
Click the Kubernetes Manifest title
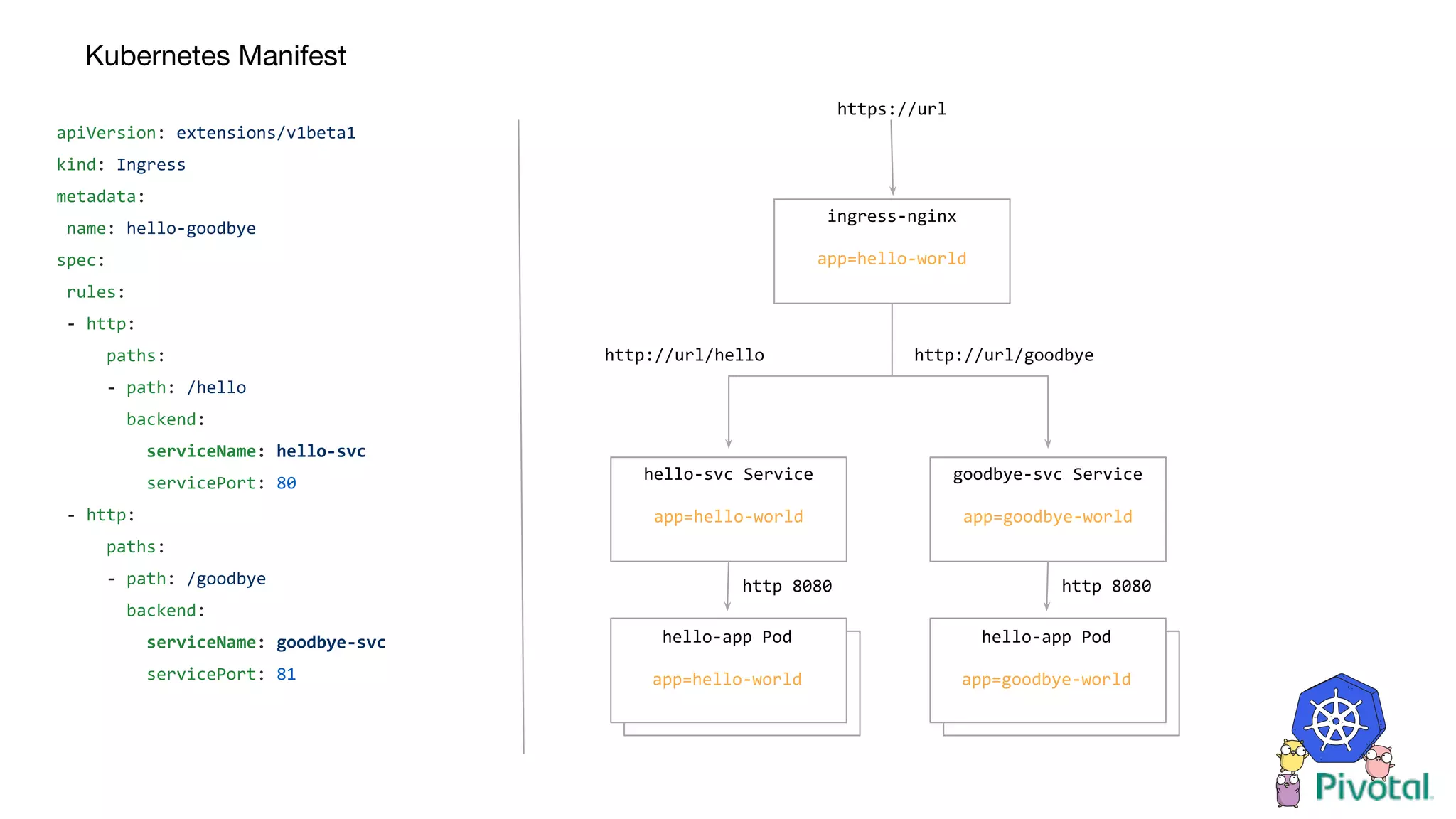coord(215,55)
